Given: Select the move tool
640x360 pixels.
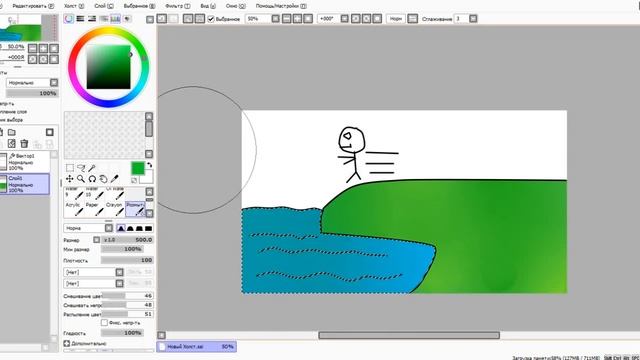Looking at the screenshot, I should point(70,179).
